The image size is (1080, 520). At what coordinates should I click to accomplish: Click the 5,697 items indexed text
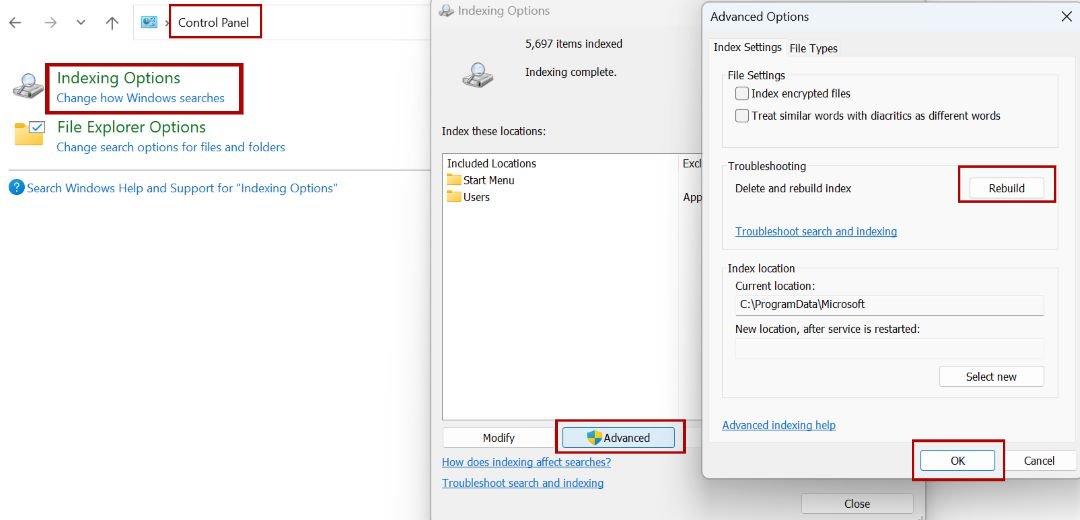point(574,43)
